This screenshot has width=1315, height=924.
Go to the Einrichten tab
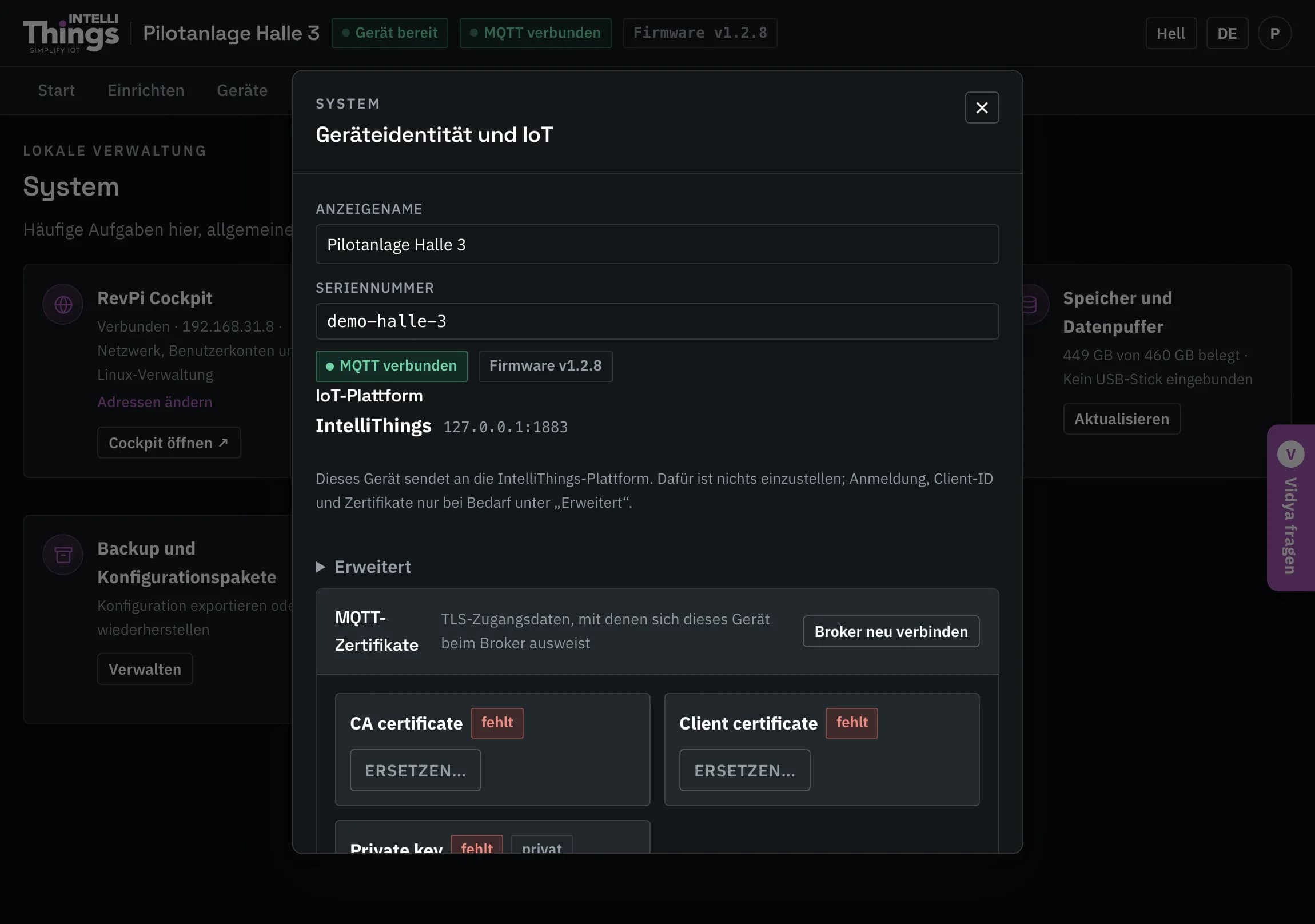146,90
